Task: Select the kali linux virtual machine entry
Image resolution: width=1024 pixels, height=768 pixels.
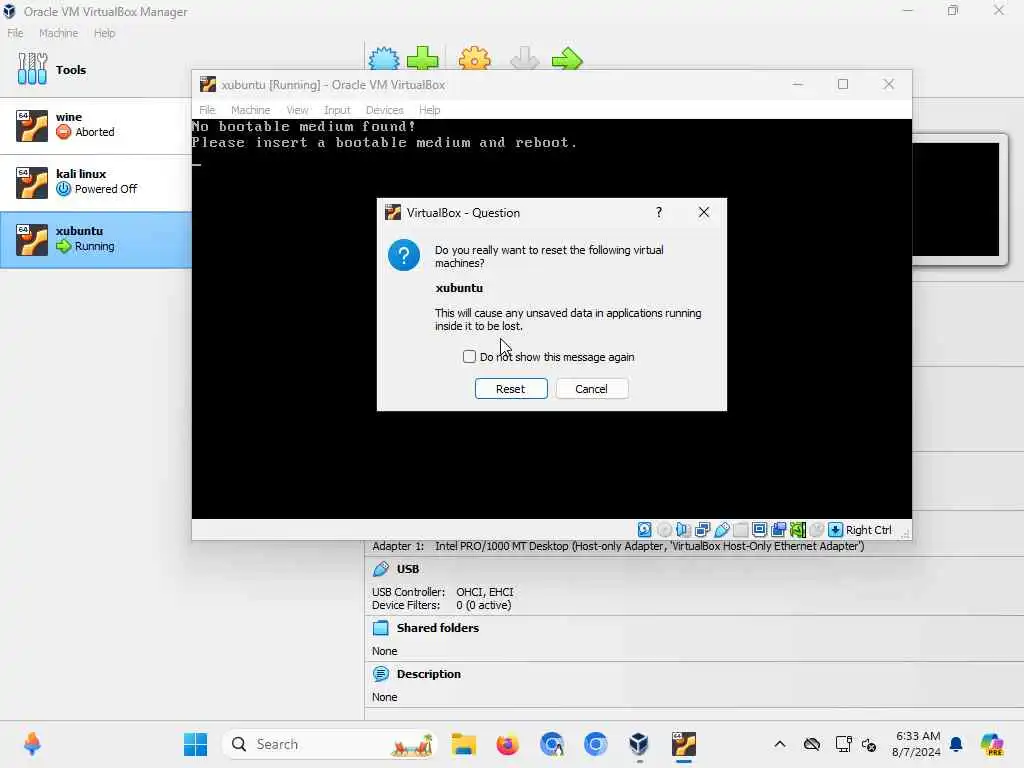Action: (x=95, y=183)
